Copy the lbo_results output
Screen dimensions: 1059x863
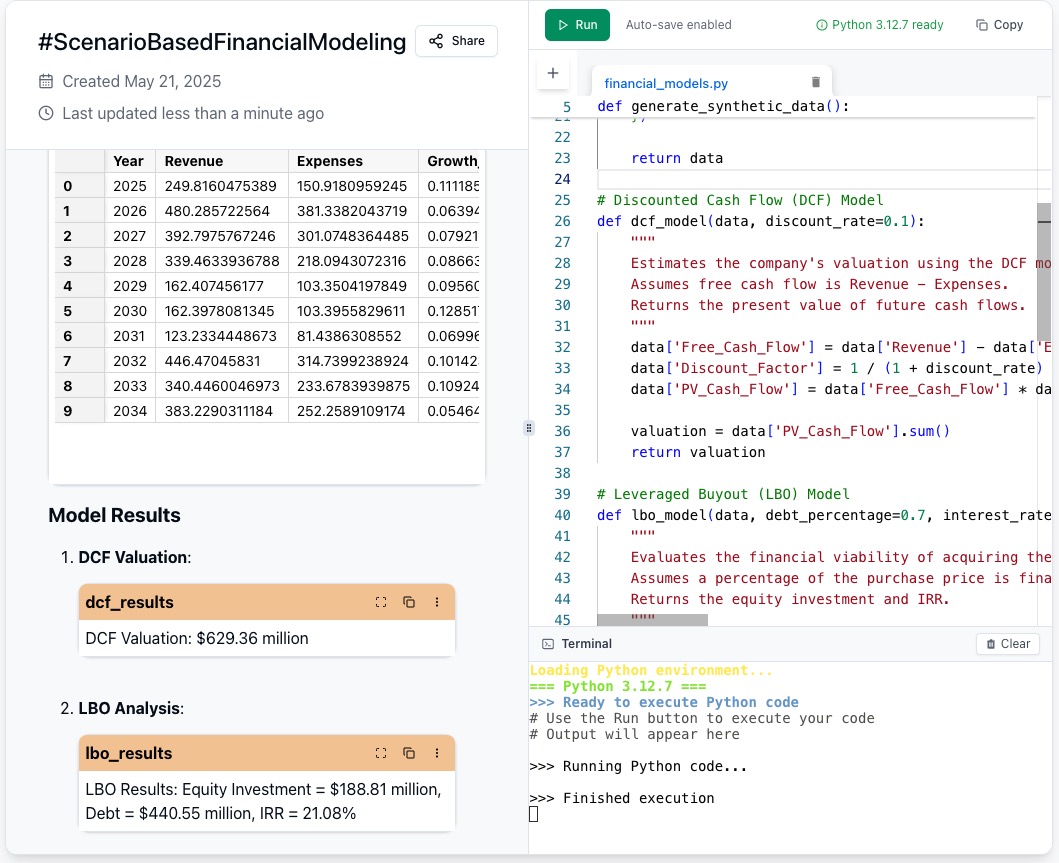tap(409, 753)
